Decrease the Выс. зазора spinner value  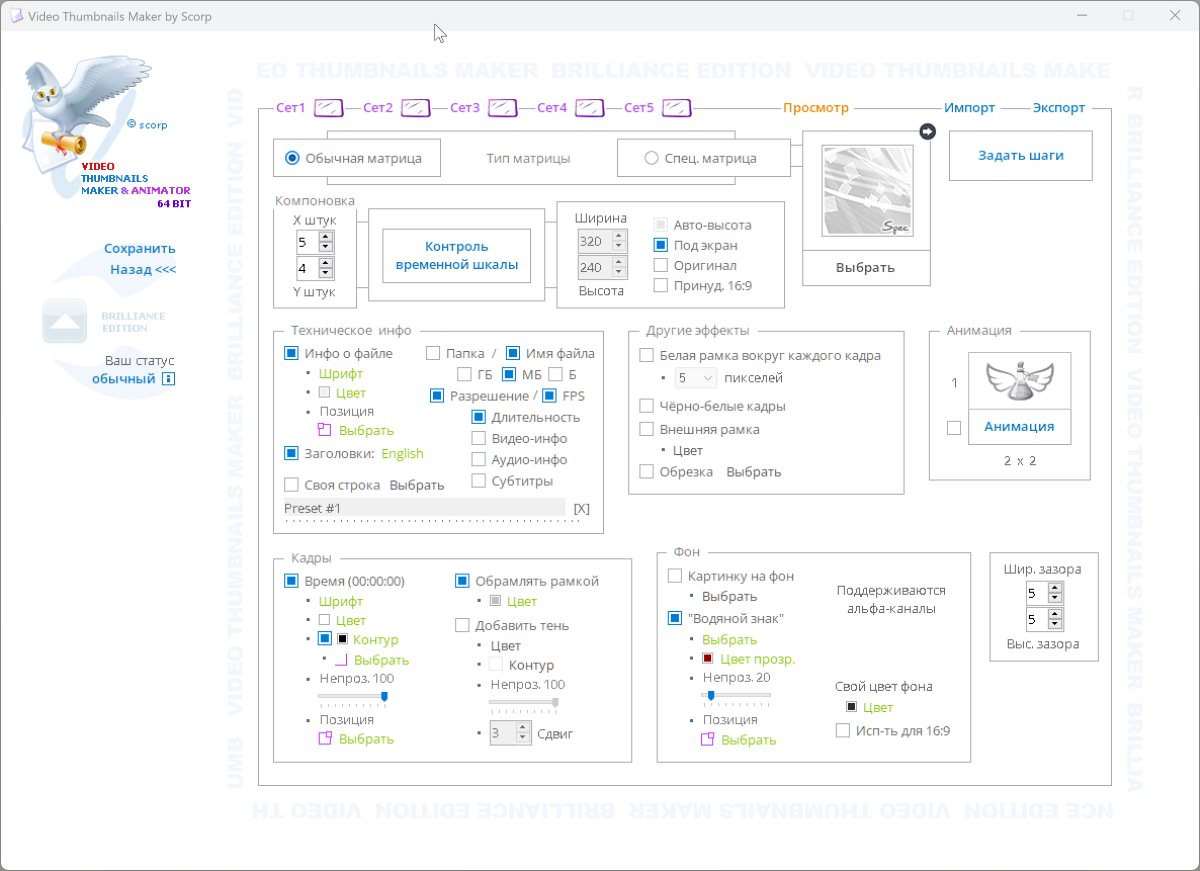click(1056, 624)
